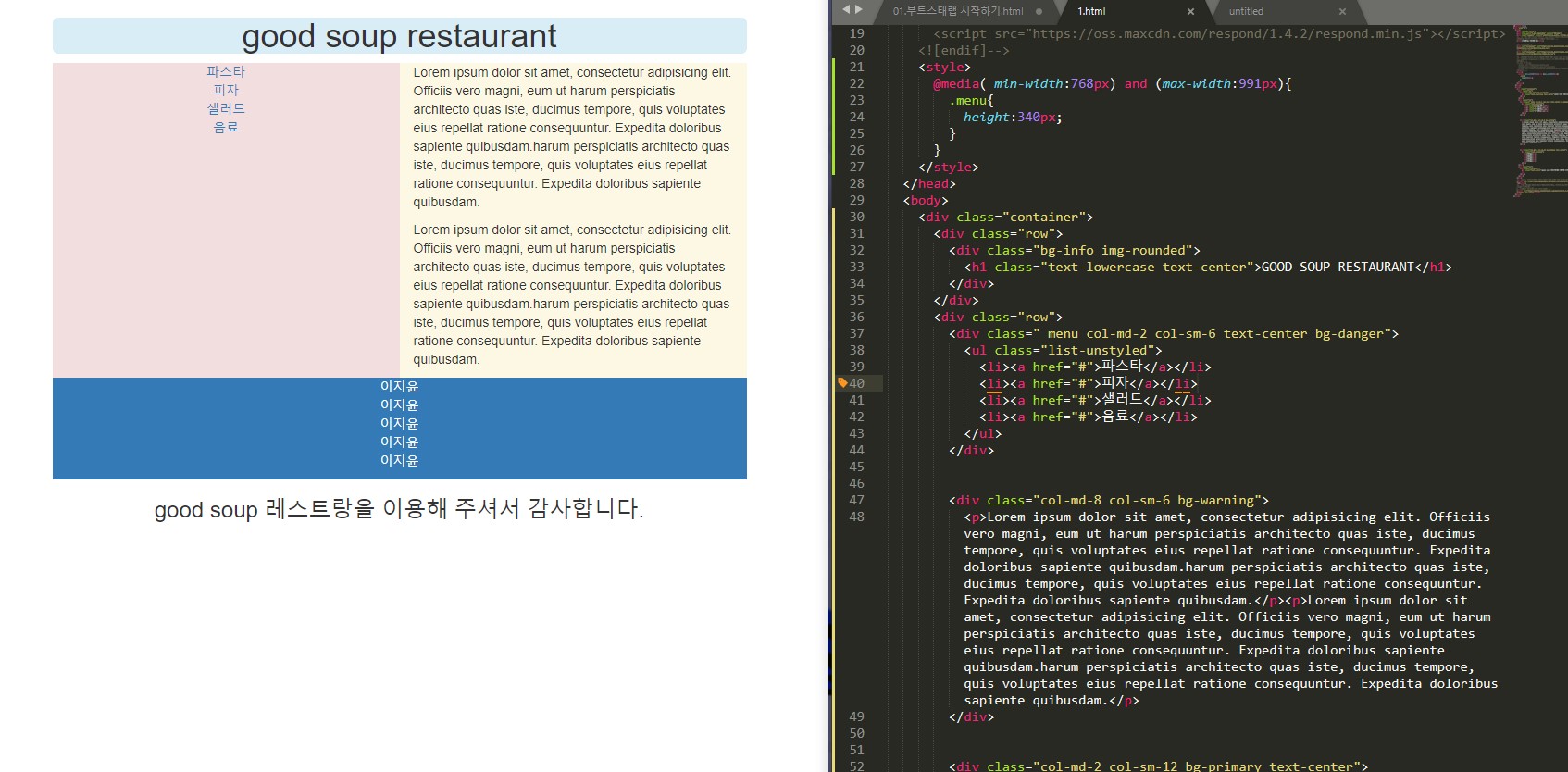Image resolution: width=1568 pixels, height=772 pixels.
Task: Open the 파스타 menu link
Action: pyautogui.click(x=226, y=71)
